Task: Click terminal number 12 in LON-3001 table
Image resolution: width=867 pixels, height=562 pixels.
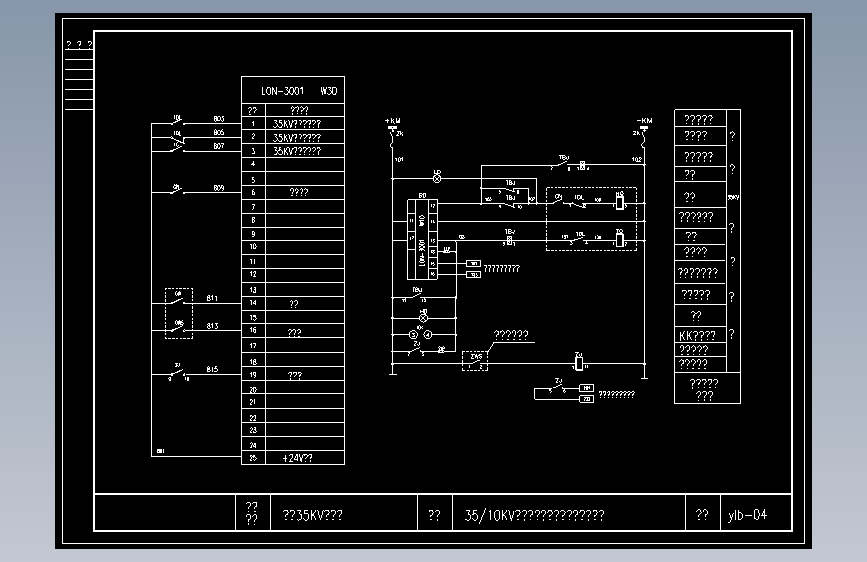Action: pos(253,274)
